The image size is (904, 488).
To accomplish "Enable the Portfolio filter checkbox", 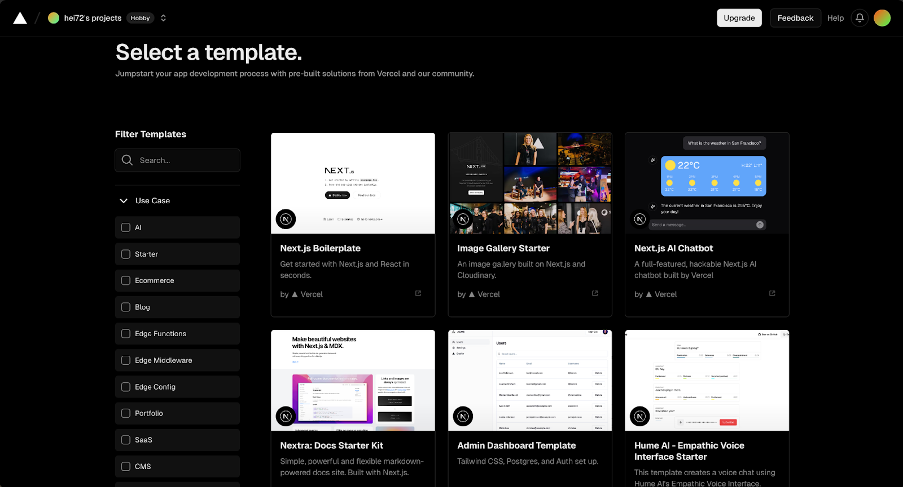I will point(126,413).
